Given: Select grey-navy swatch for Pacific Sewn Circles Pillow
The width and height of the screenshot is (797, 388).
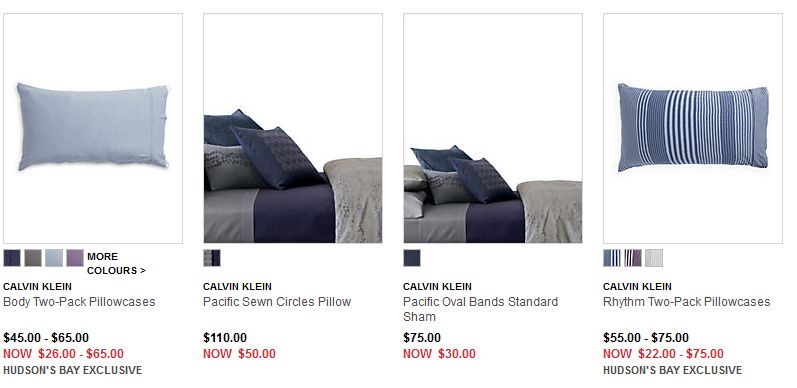Looking at the screenshot, I should 212,258.
